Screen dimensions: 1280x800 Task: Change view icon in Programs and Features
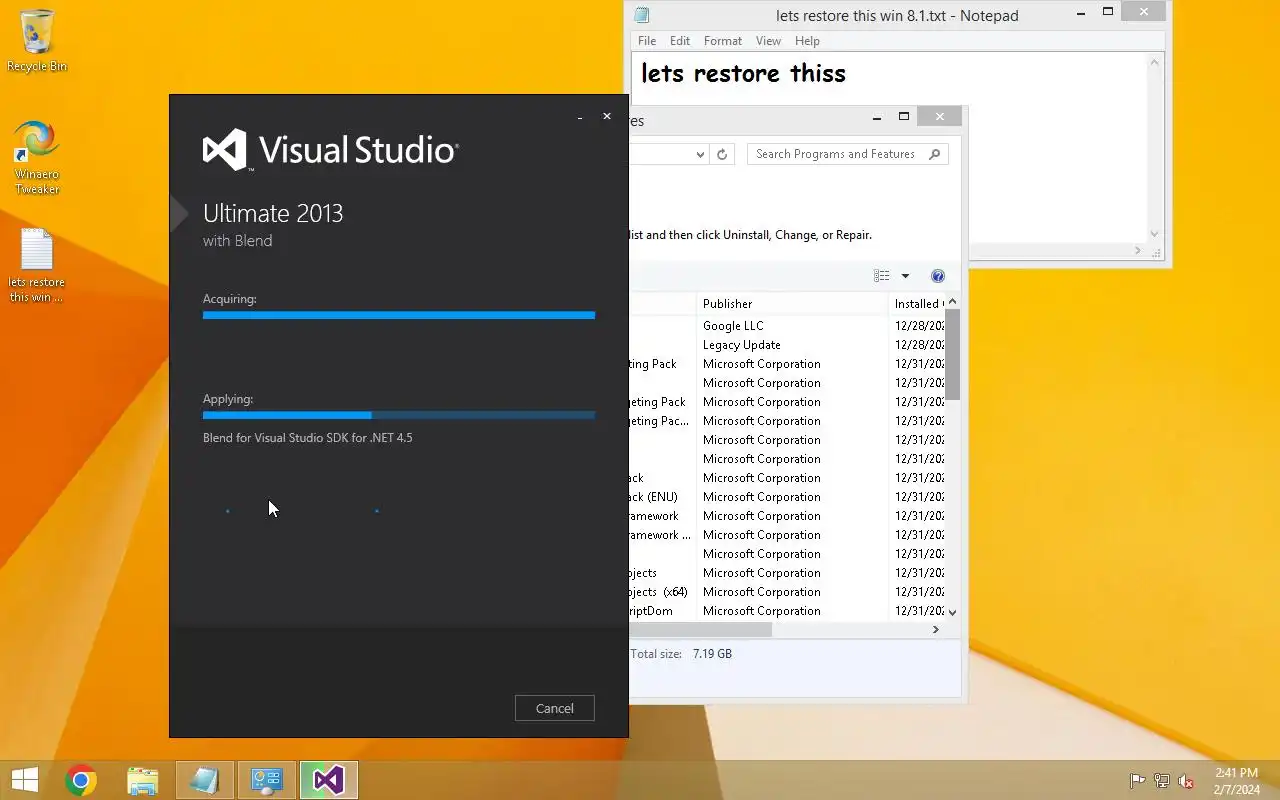881,276
